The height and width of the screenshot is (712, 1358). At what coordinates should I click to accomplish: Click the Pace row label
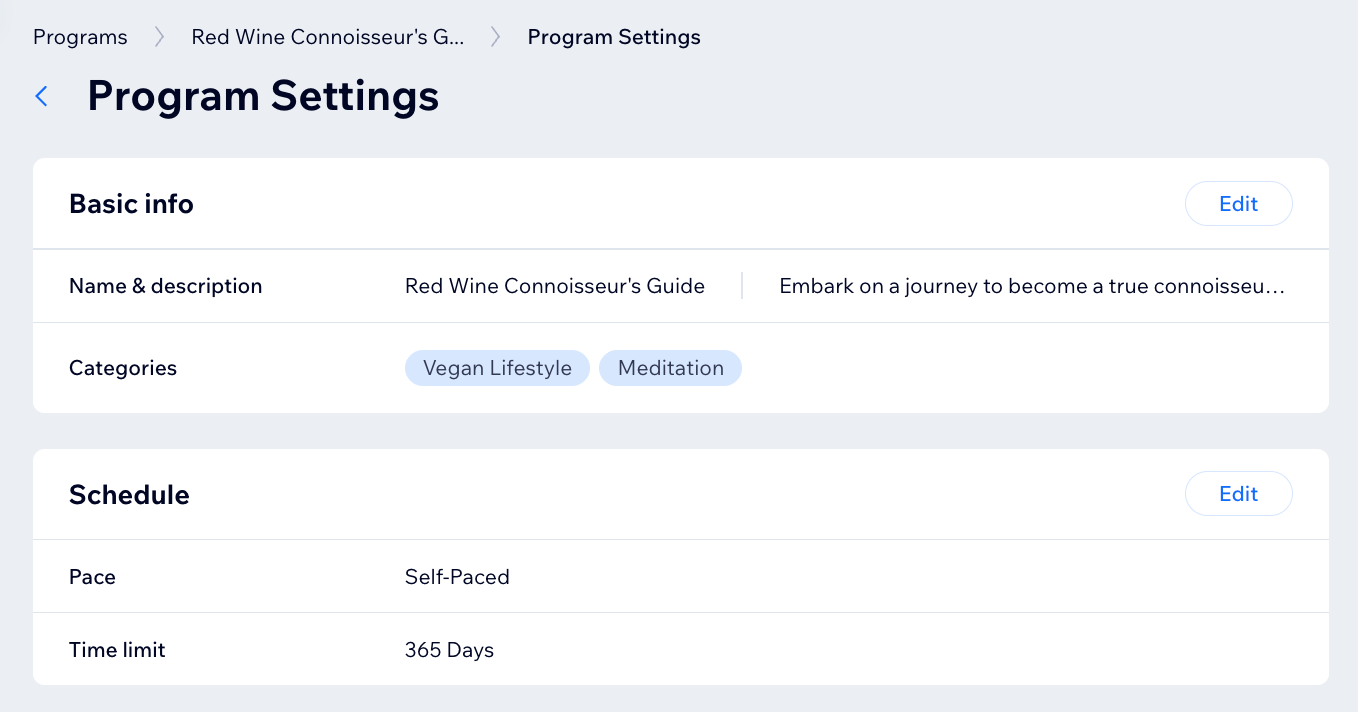pos(92,577)
